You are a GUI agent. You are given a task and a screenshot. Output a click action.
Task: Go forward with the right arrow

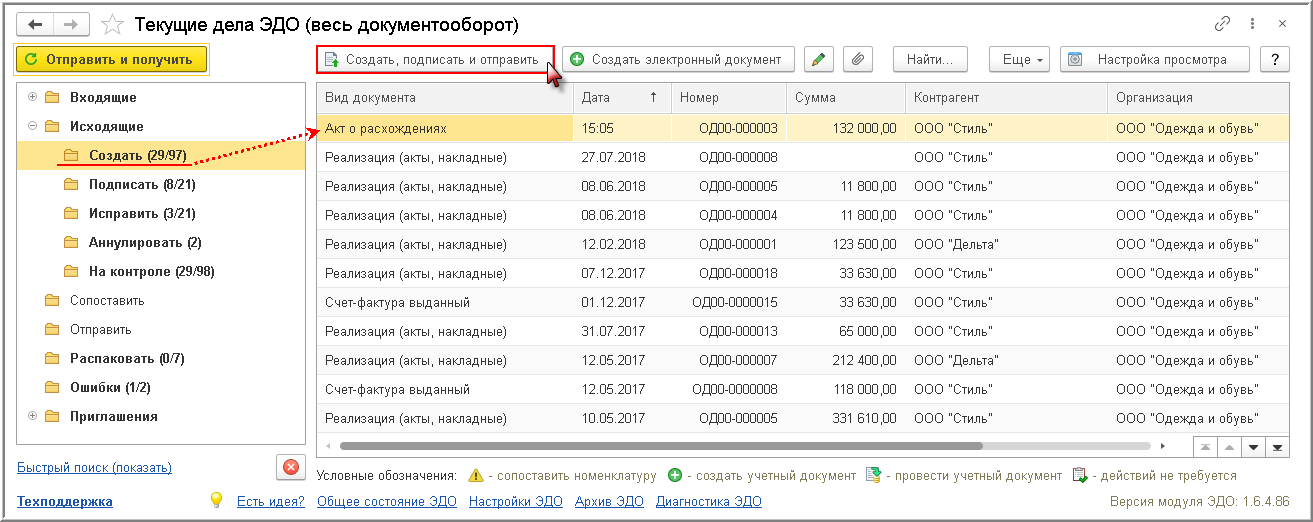point(71,23)
